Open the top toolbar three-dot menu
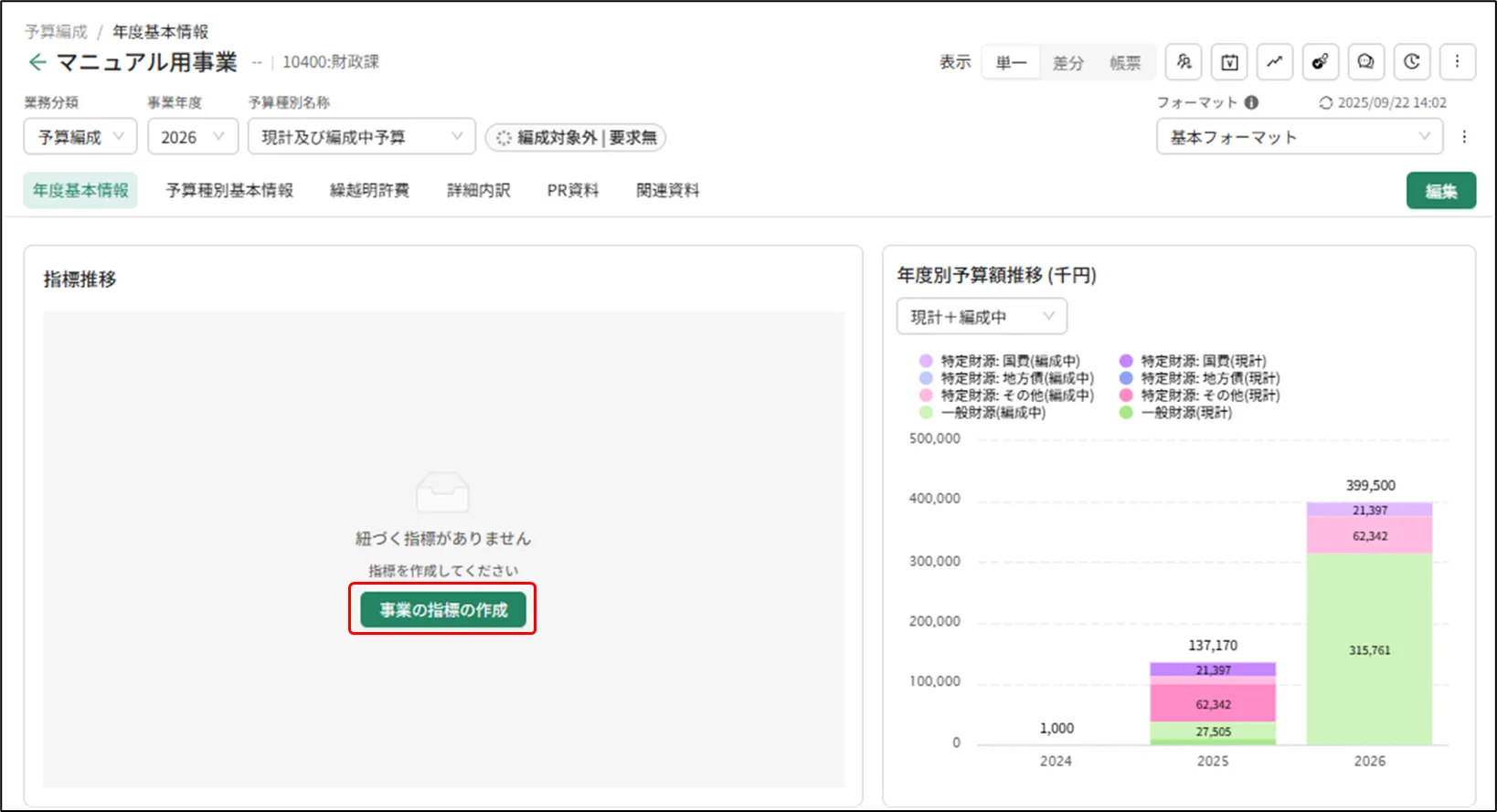The height and width of the screenshot is (812, 1497). tap(1457, 62)
